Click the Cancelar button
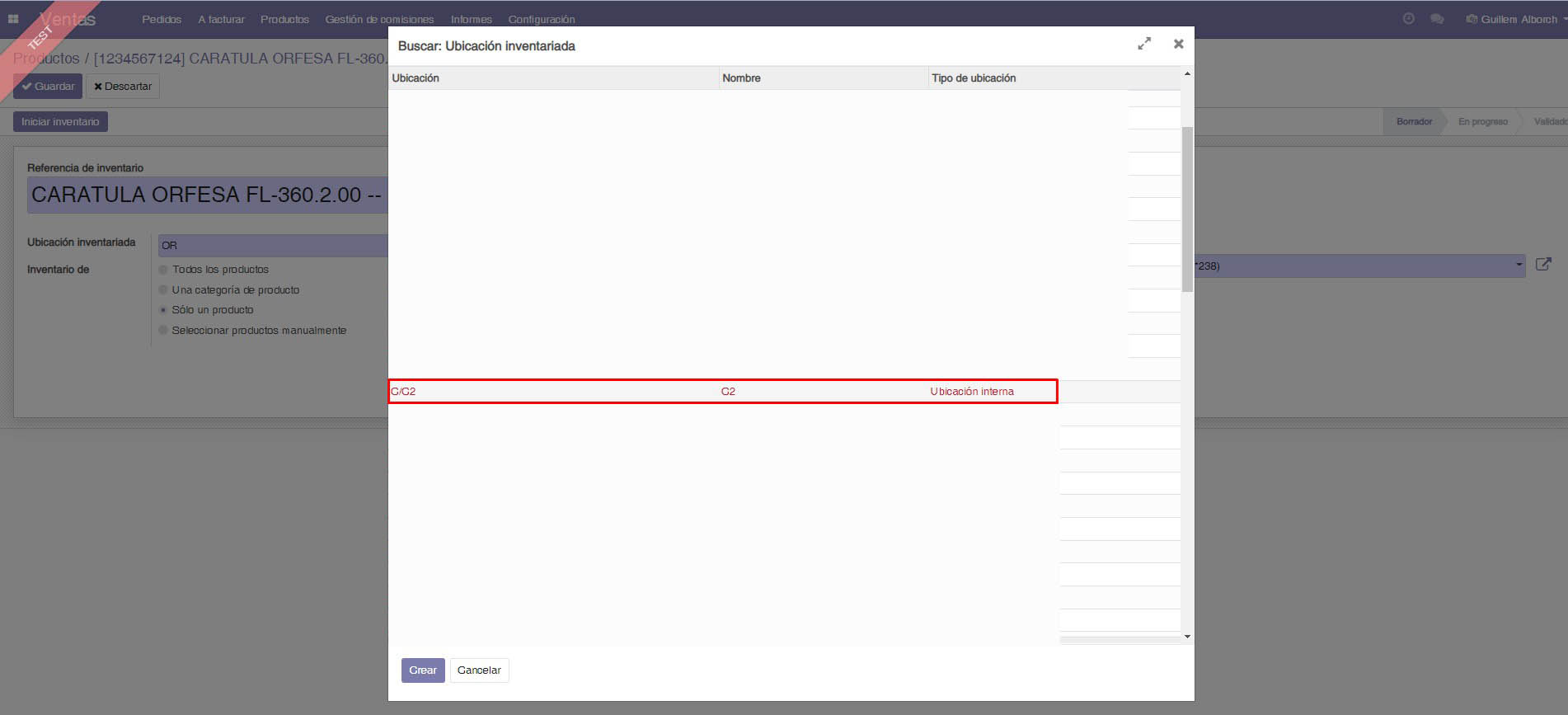The image size is (1568, 715). click(479, 670)
